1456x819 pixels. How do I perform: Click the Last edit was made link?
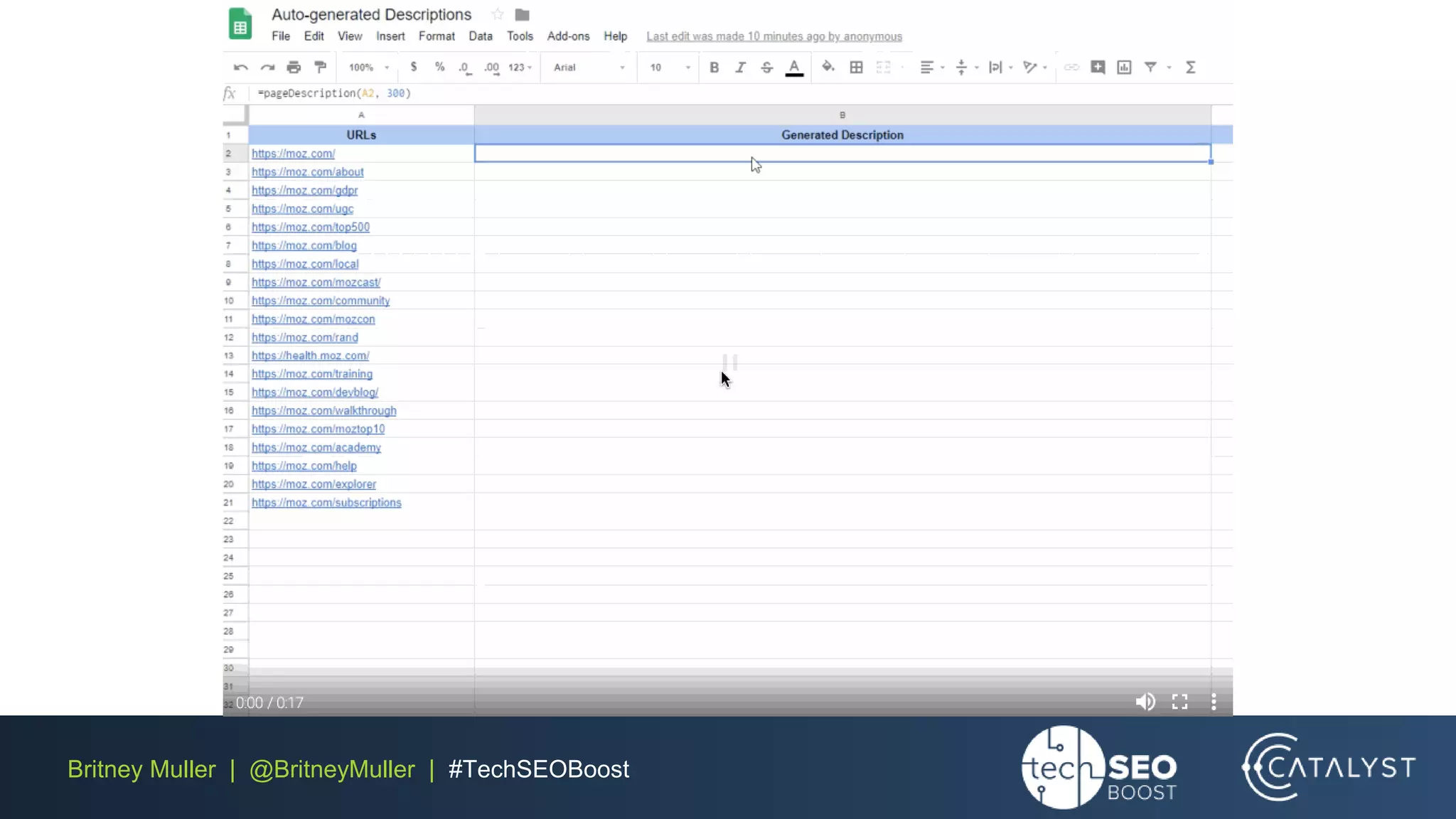774,36
